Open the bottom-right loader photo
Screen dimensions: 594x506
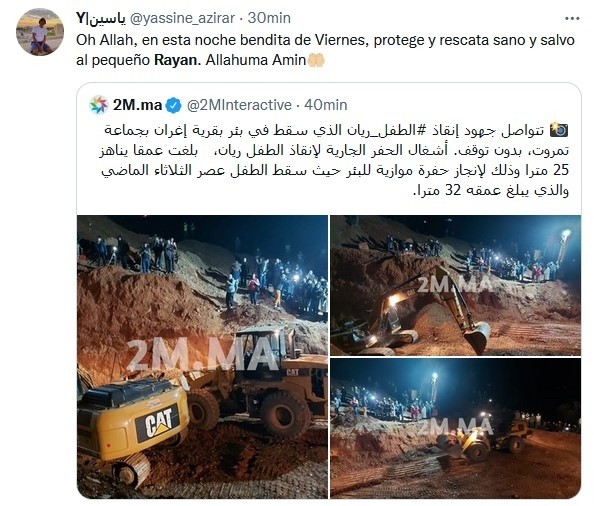click(455, 428)
